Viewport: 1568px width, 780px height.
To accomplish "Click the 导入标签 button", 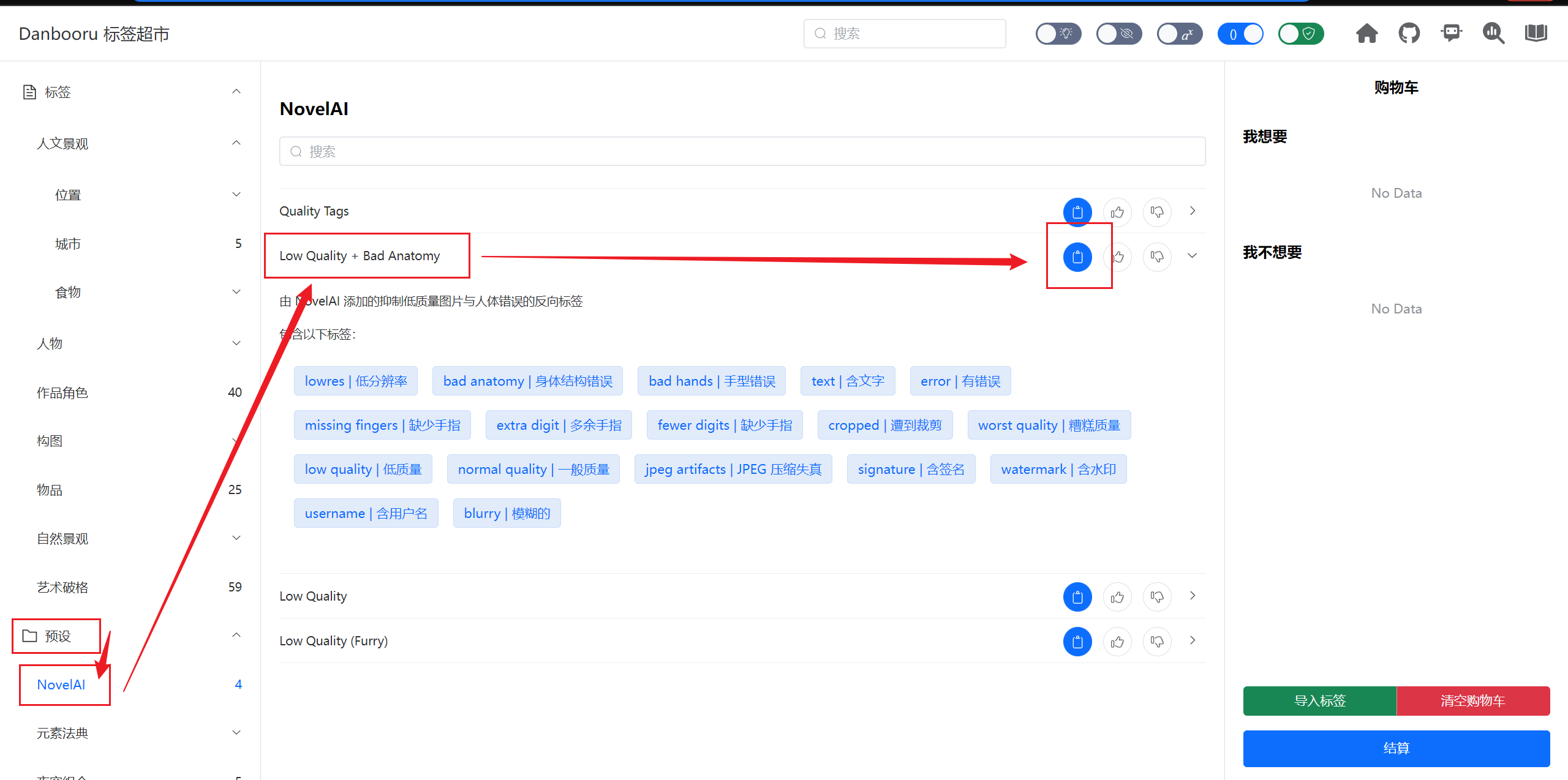I will tap(1319, 700).
